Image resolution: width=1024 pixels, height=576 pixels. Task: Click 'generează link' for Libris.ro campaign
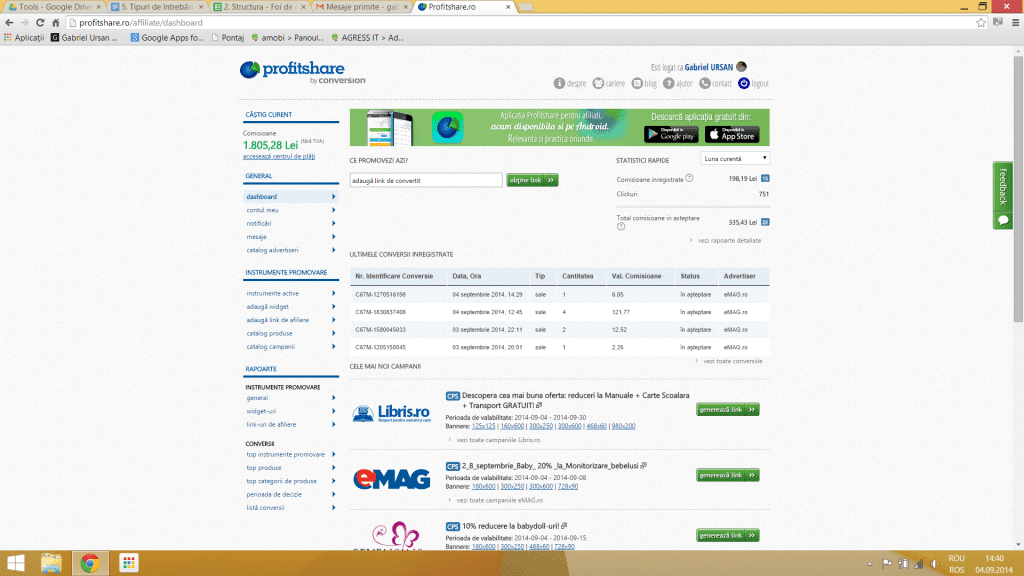tap(728, 409)
